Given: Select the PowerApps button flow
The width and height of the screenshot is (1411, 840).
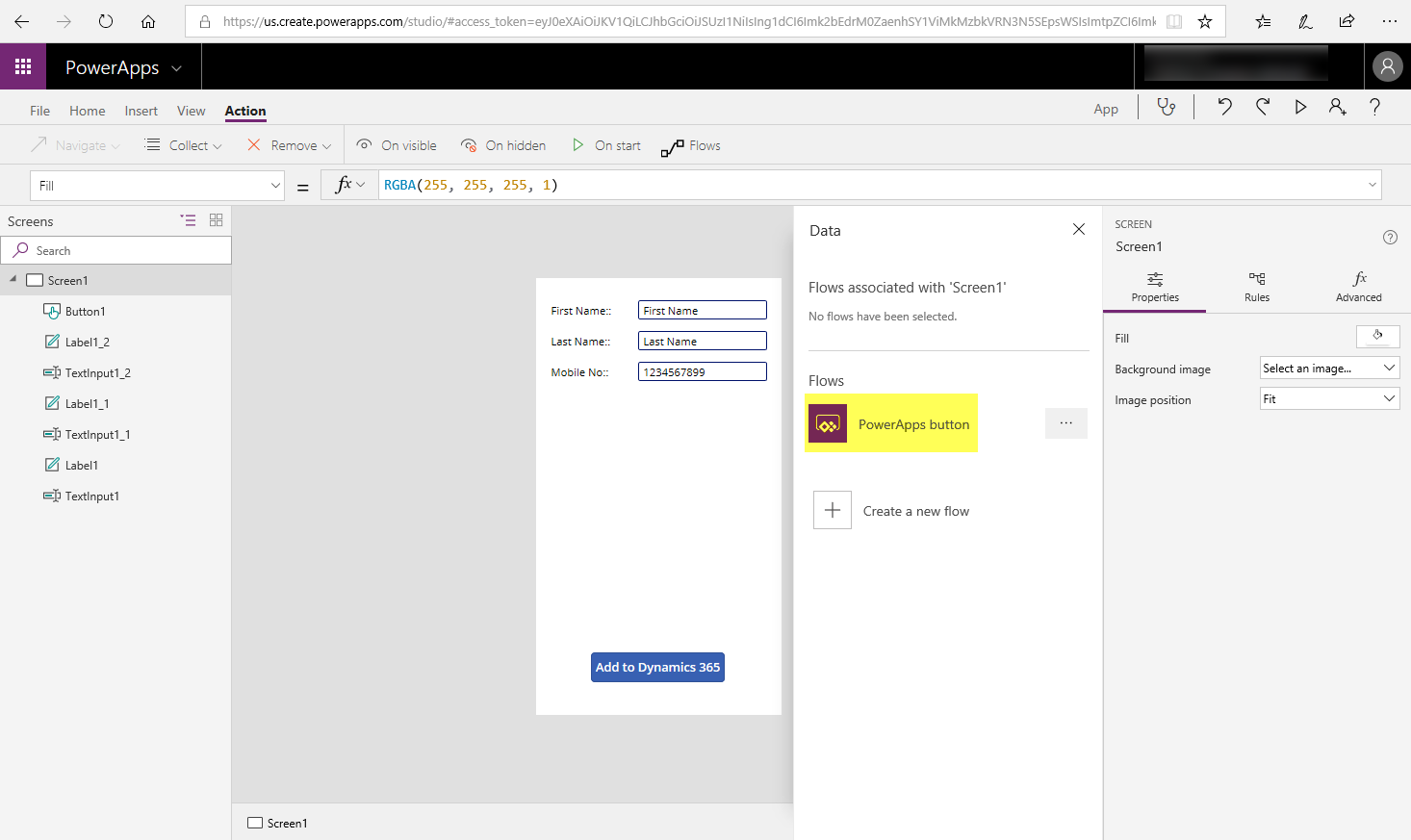Looking at the screenshot, I should [x=891, y=423].
